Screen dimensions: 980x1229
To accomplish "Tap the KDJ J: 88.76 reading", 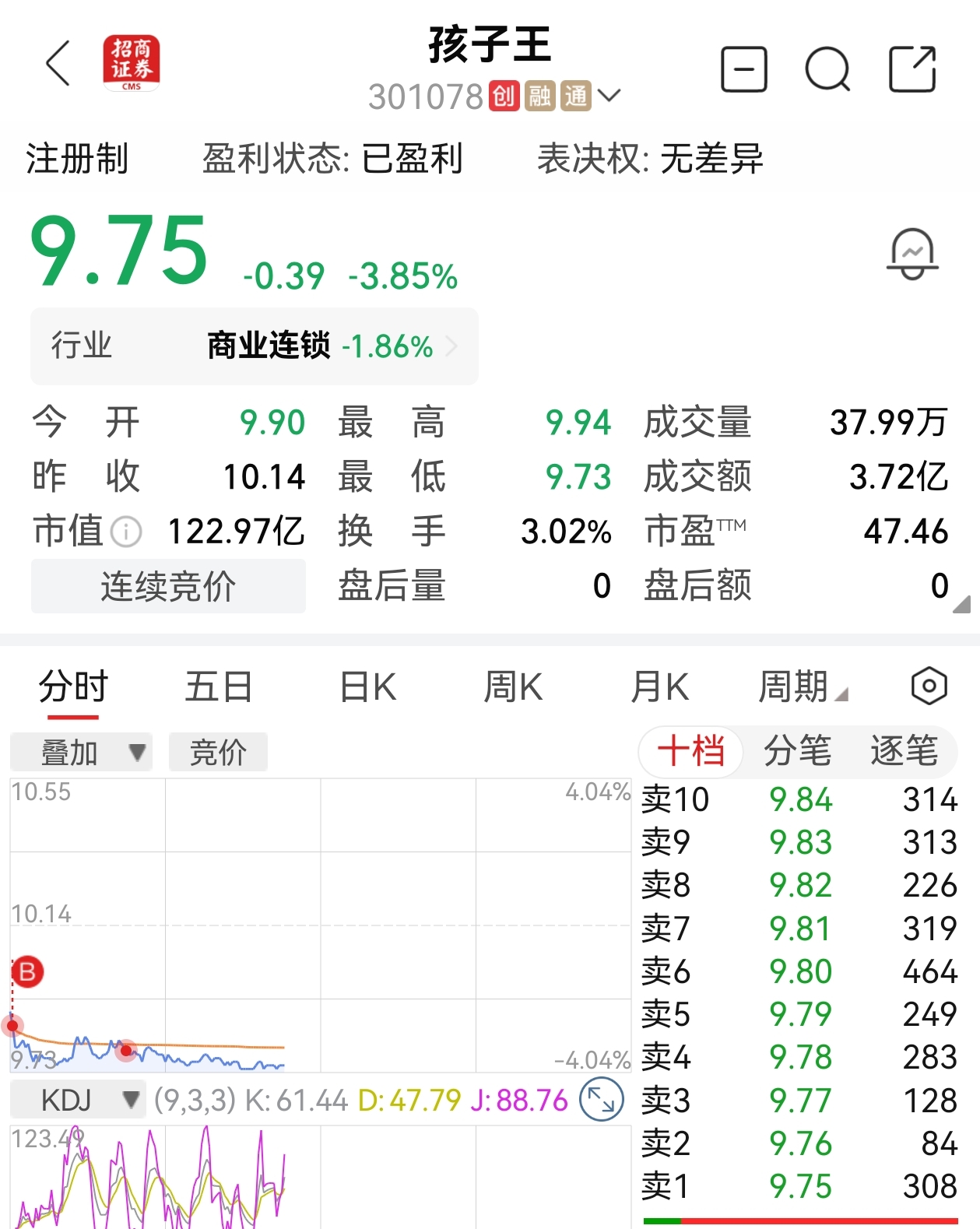I will 519,1101.
